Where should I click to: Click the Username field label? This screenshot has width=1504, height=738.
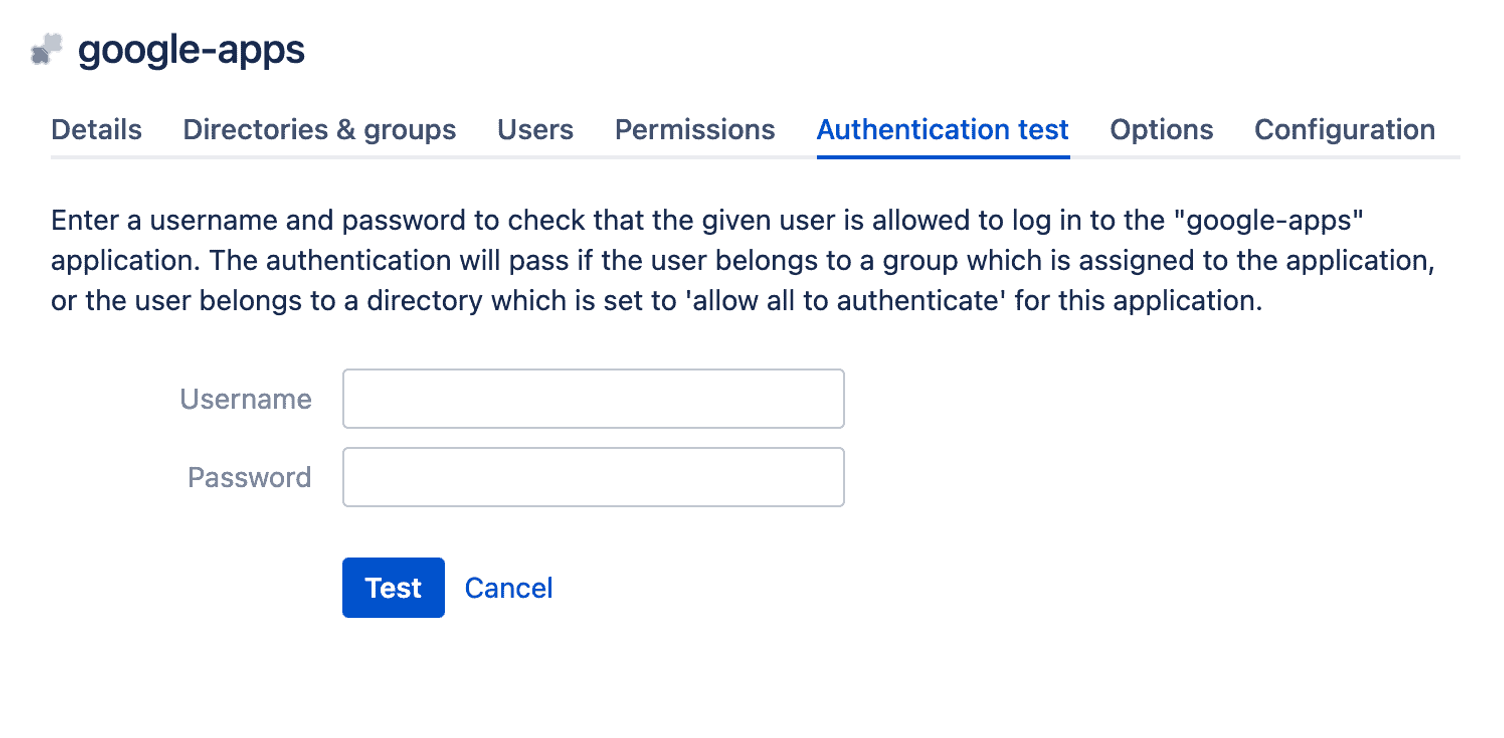(x=246, y=400)
